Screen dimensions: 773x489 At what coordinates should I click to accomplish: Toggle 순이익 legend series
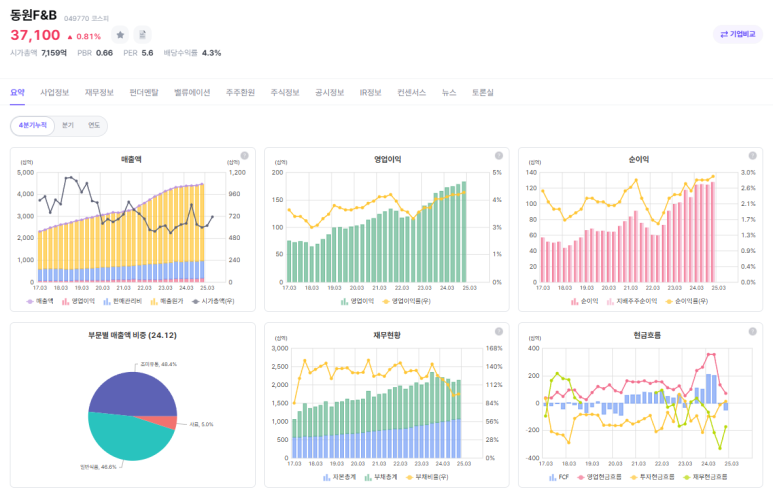585,301
